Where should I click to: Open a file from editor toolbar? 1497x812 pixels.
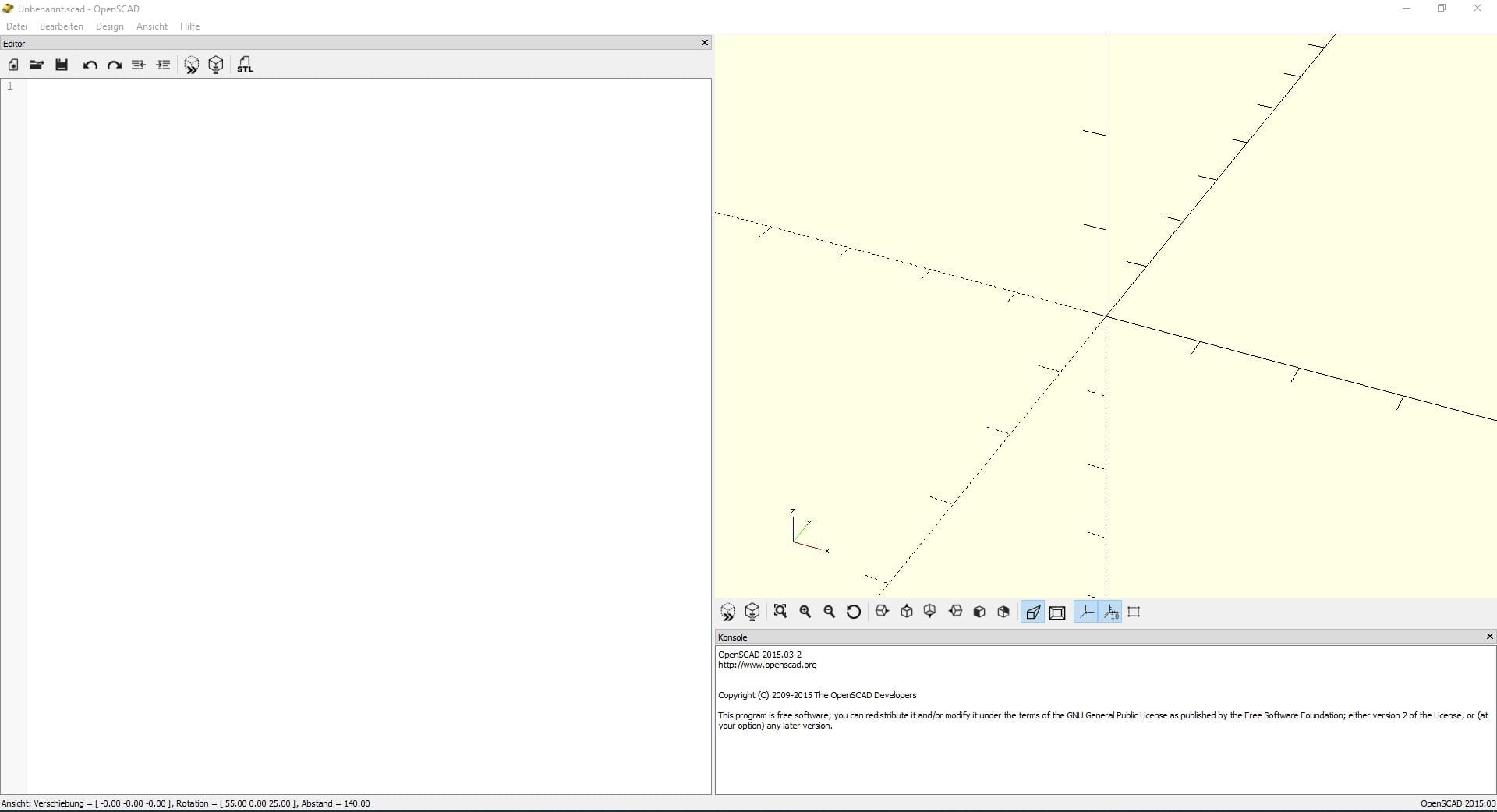[x=37, y=65]
